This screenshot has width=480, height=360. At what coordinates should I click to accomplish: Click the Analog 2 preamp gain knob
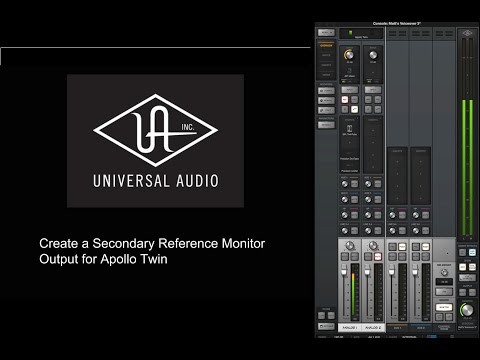tap(373, 54)
